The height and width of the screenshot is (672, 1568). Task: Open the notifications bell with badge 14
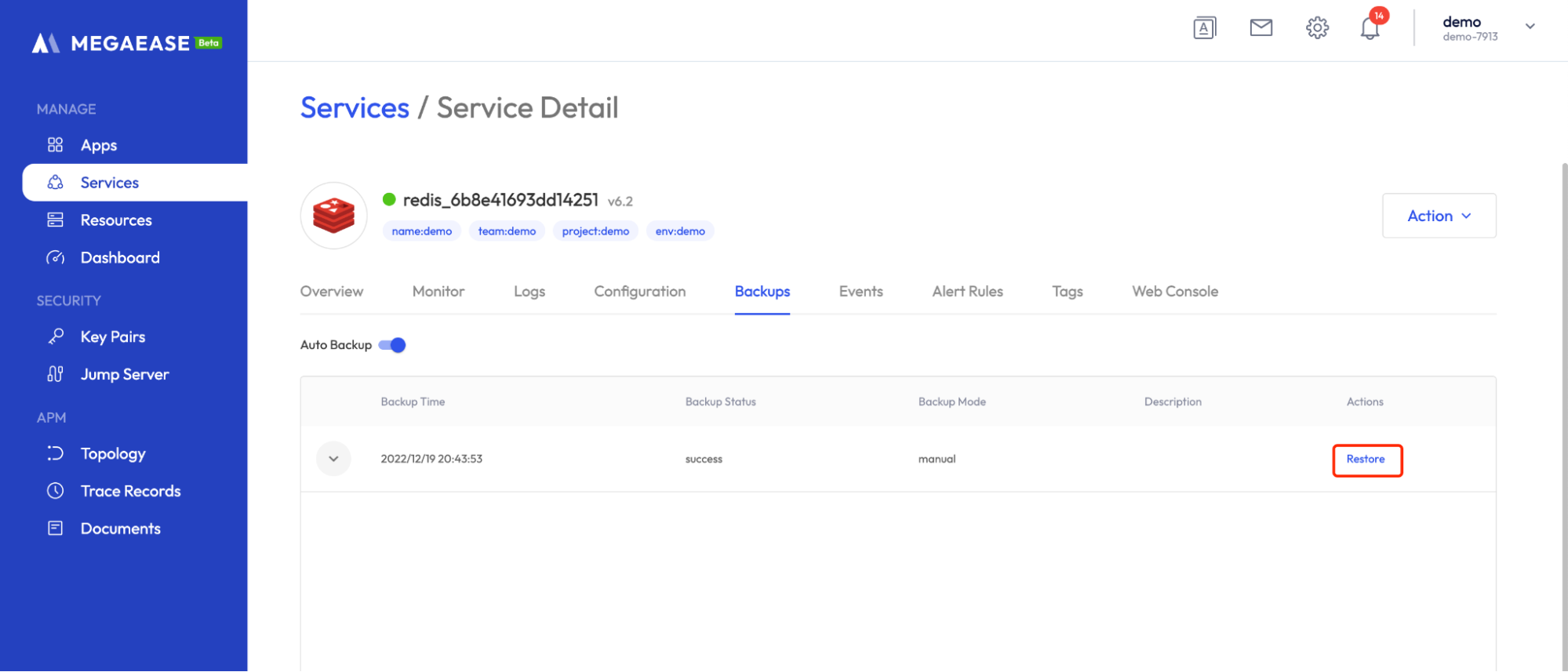point(1370,28)
